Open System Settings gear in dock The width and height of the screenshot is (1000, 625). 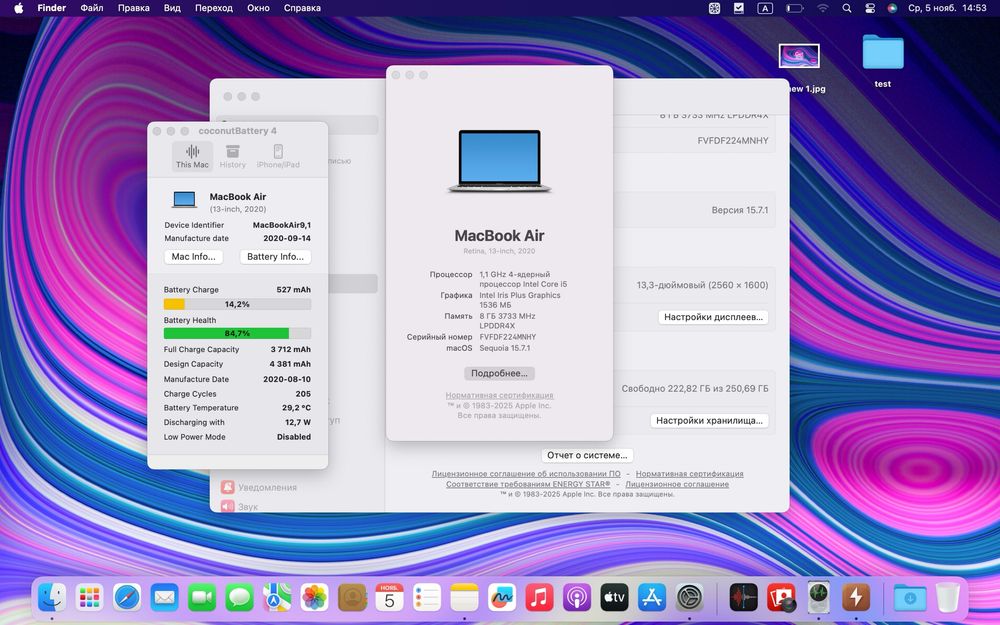tap(689, 598)
